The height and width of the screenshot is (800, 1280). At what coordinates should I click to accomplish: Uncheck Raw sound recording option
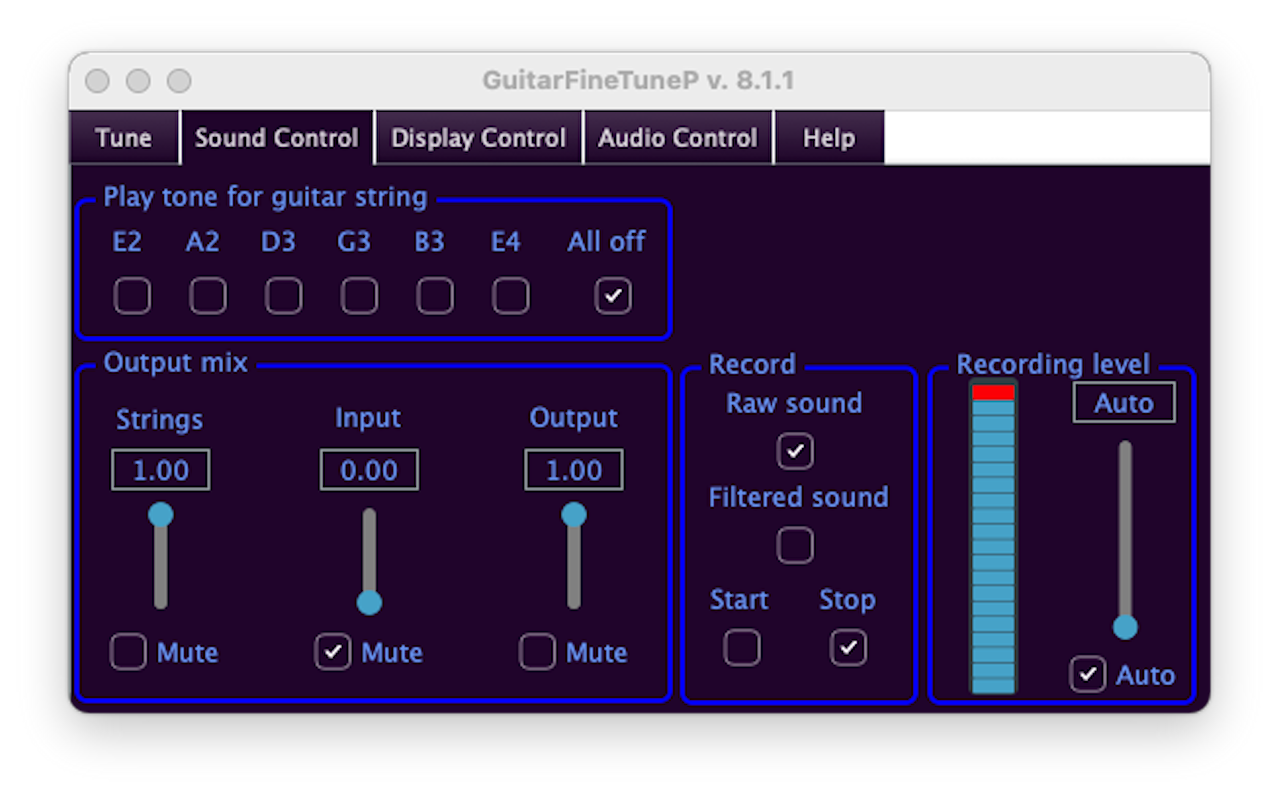794,451
